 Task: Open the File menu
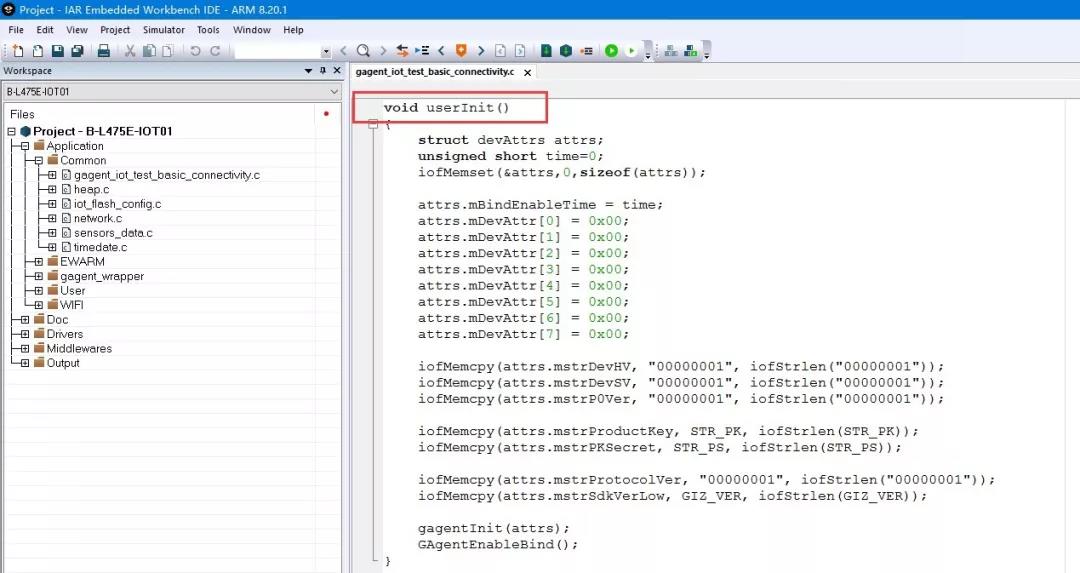point(16,30)
